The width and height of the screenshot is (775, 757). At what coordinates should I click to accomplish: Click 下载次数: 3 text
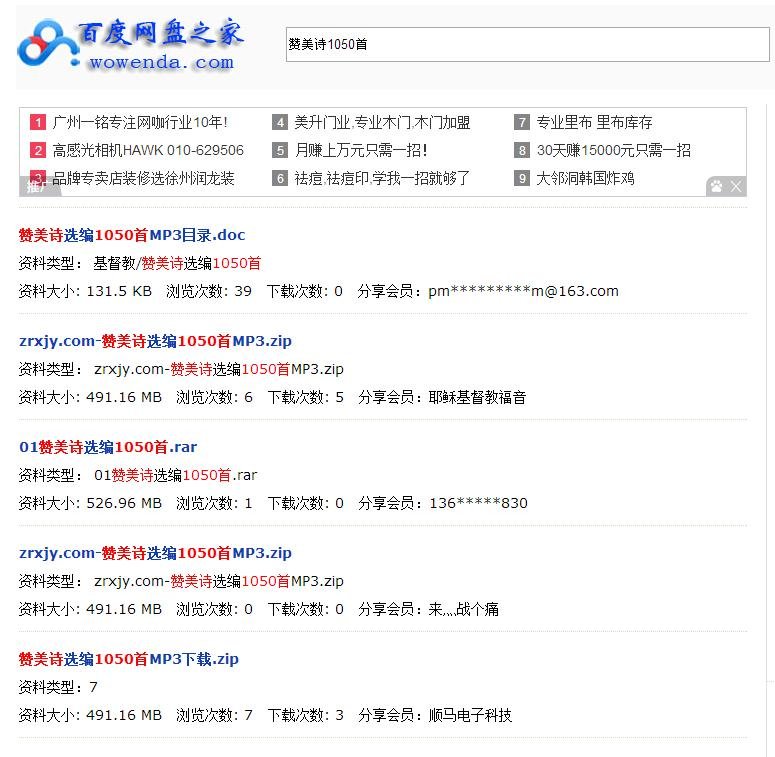click(305, 715)
